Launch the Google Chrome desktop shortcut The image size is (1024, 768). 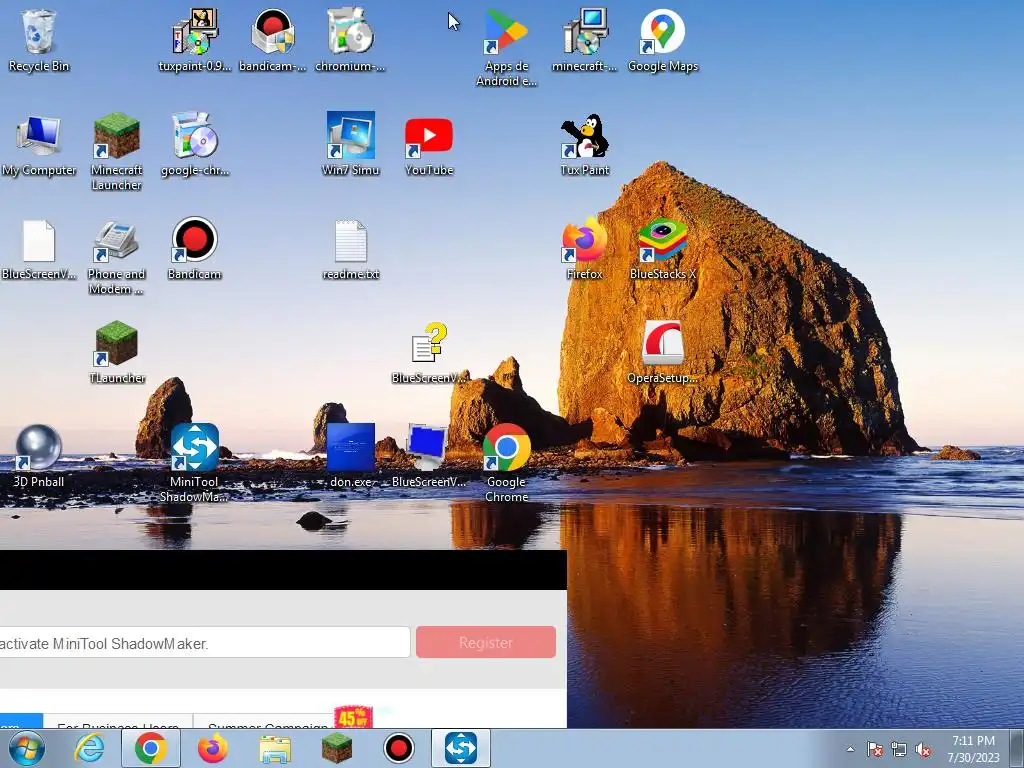coord(506,462)
